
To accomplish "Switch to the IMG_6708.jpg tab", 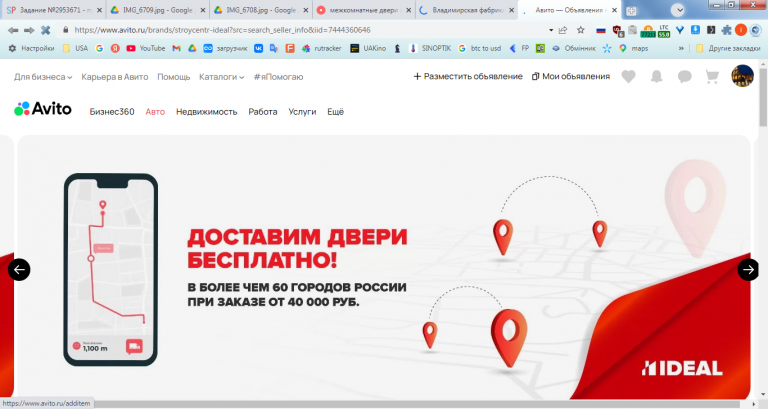I will tap(261, 10).
